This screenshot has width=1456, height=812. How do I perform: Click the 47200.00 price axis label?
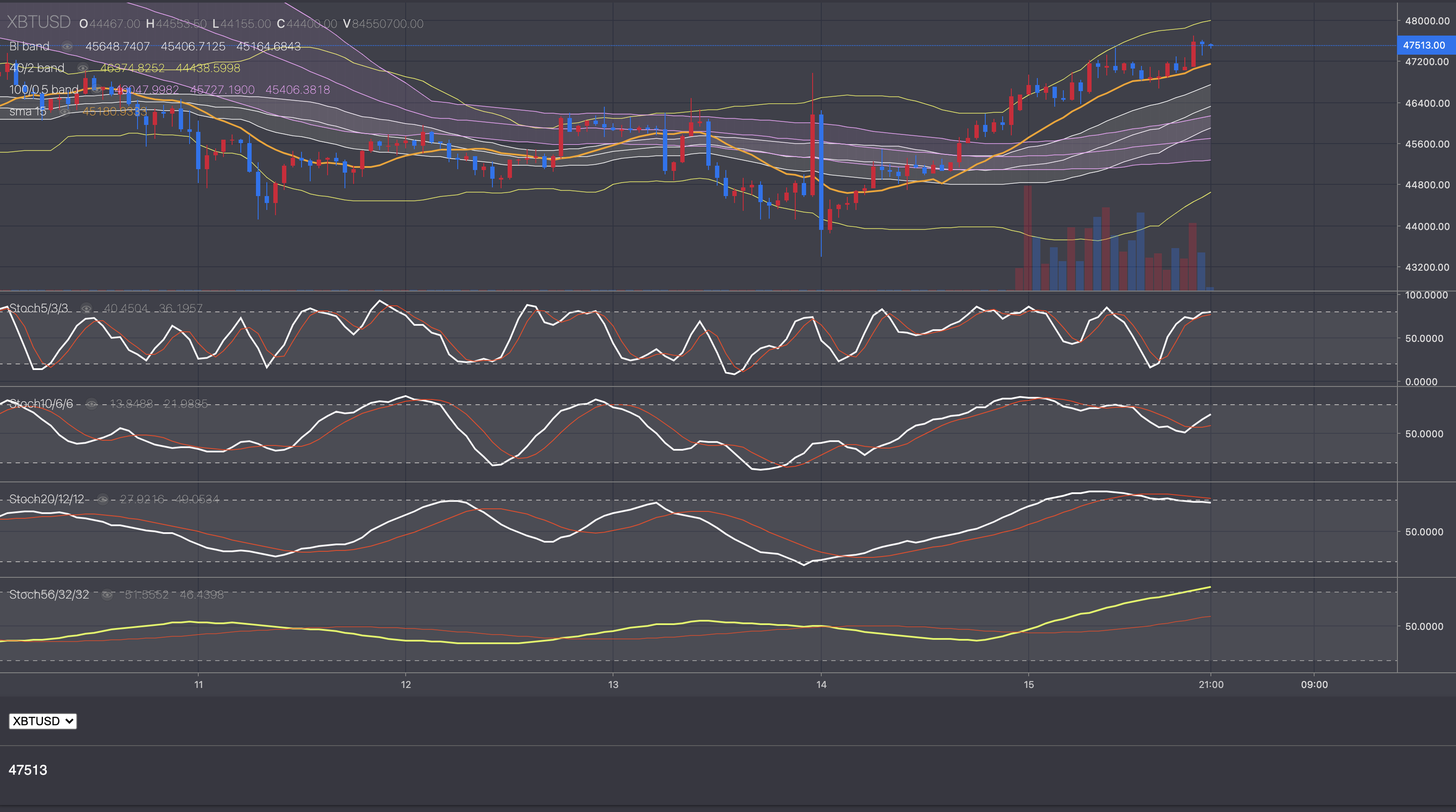click(x=1427, y=62)
